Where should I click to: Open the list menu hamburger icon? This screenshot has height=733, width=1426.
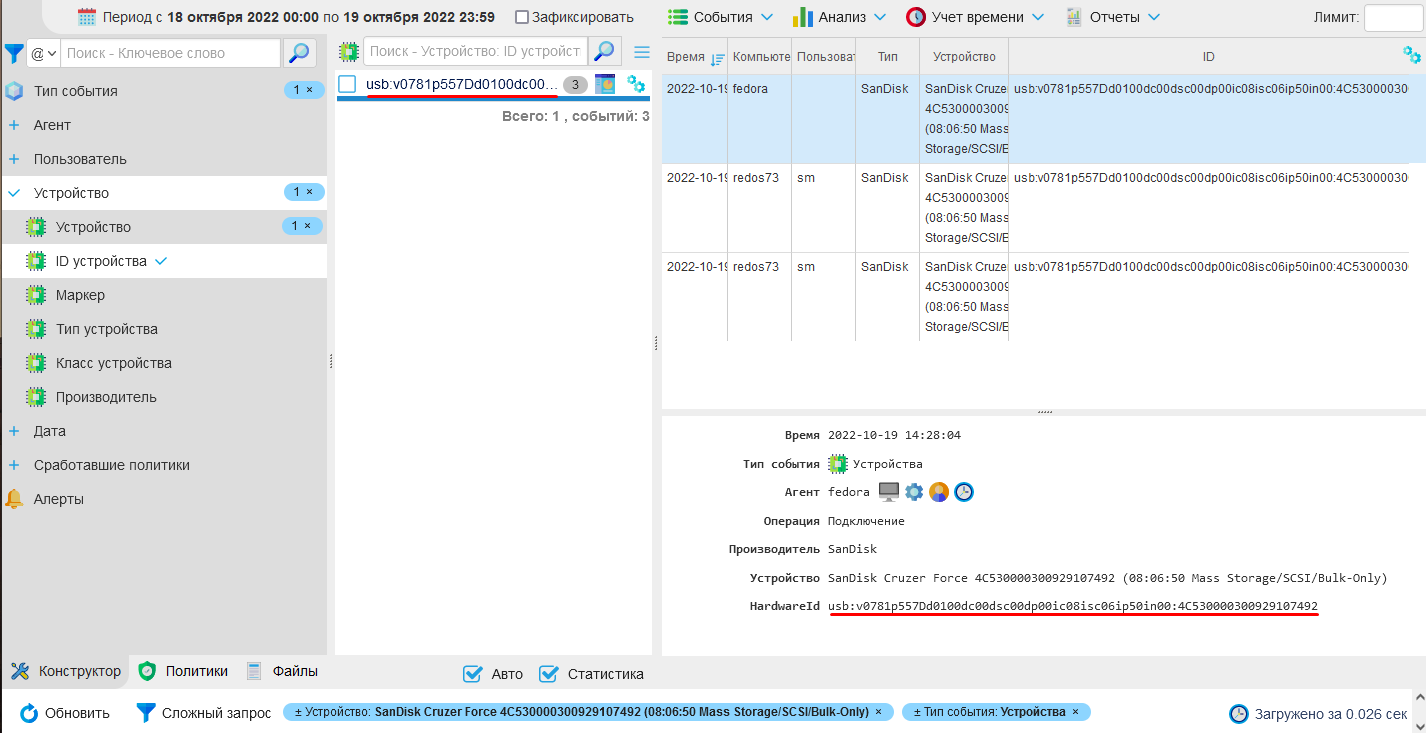[x=642, y=52]
